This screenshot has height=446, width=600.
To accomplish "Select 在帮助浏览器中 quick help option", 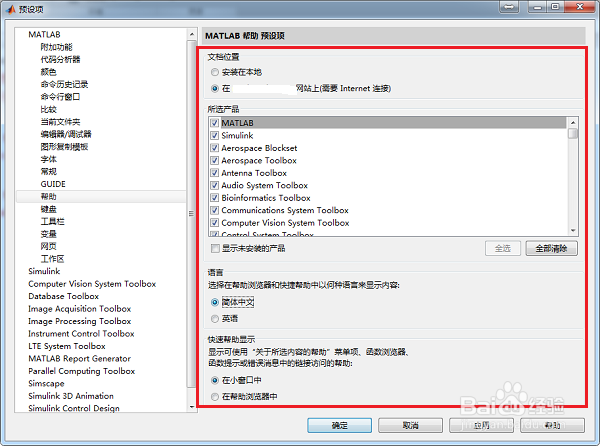I will [215, 397].
